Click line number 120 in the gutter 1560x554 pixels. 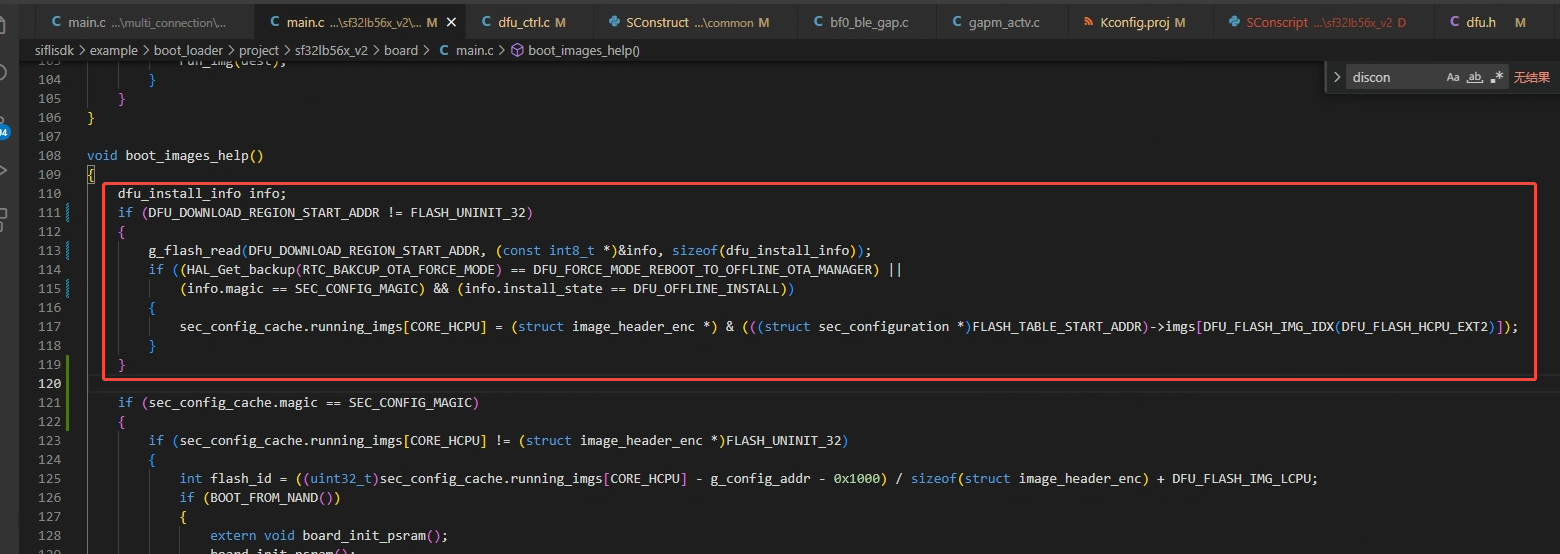(x=49, y=384)
